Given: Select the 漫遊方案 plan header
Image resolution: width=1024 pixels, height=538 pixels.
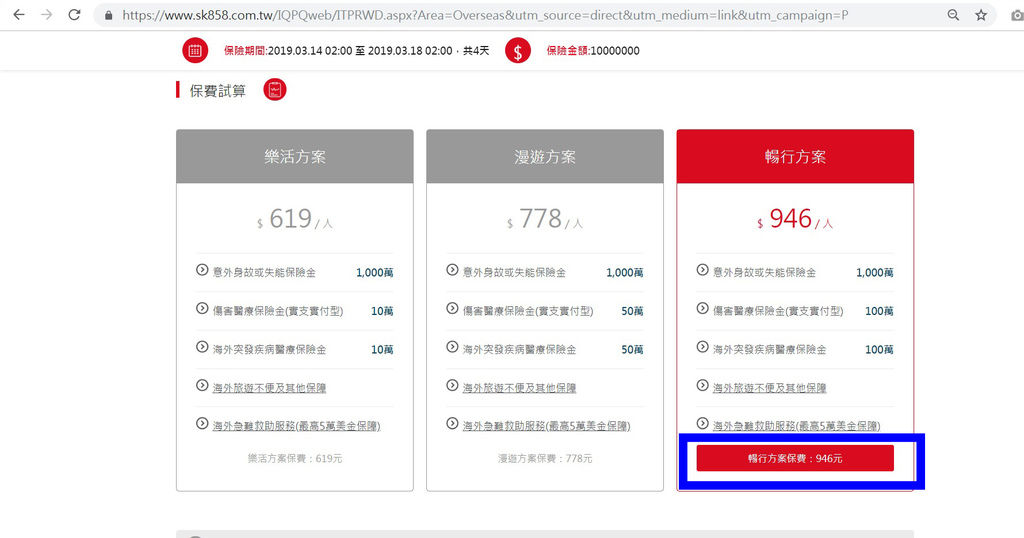Looking at the screenshot, I should tap(545, 157).
